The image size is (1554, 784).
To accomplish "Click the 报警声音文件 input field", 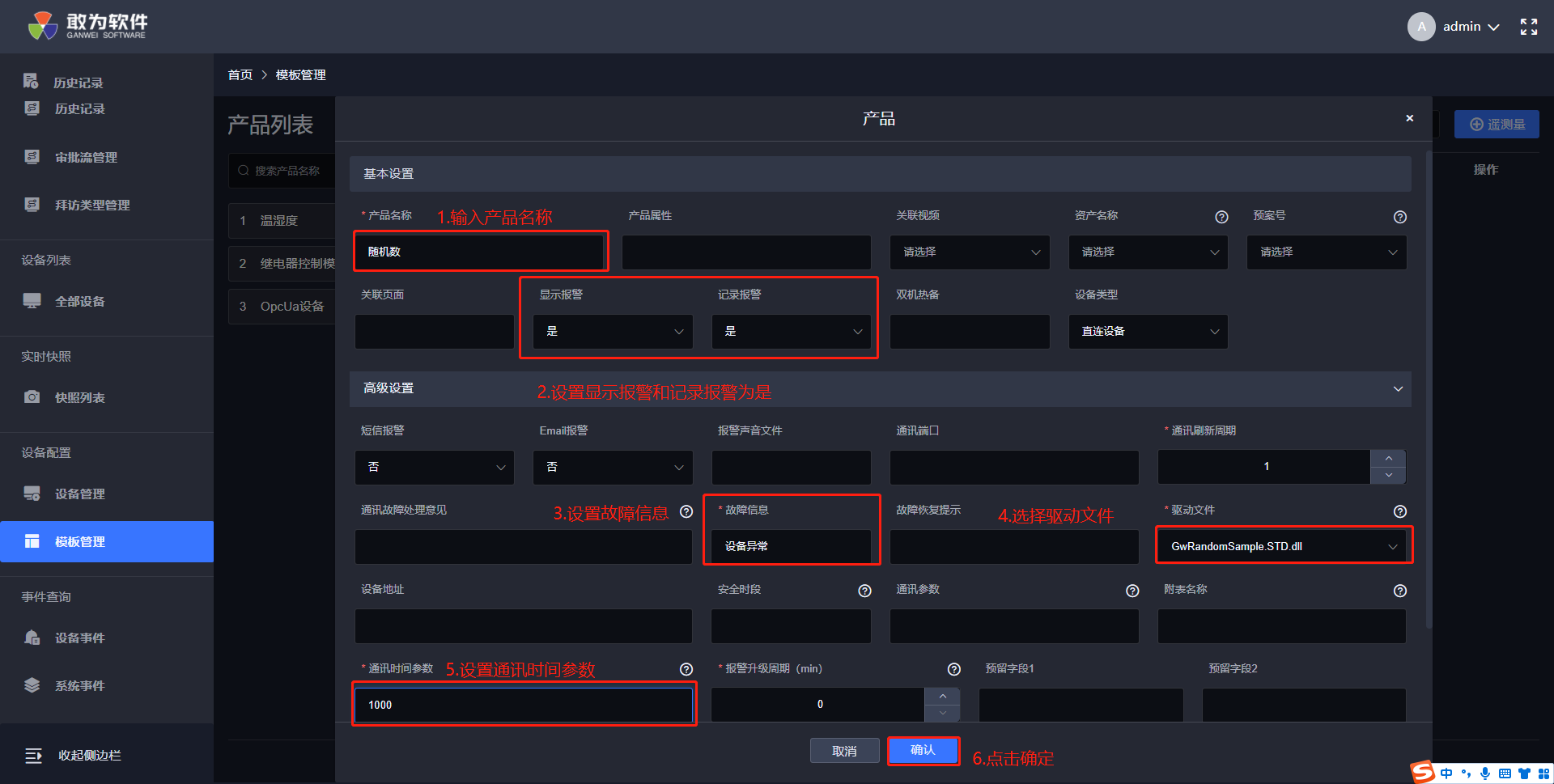I will 792,468.
